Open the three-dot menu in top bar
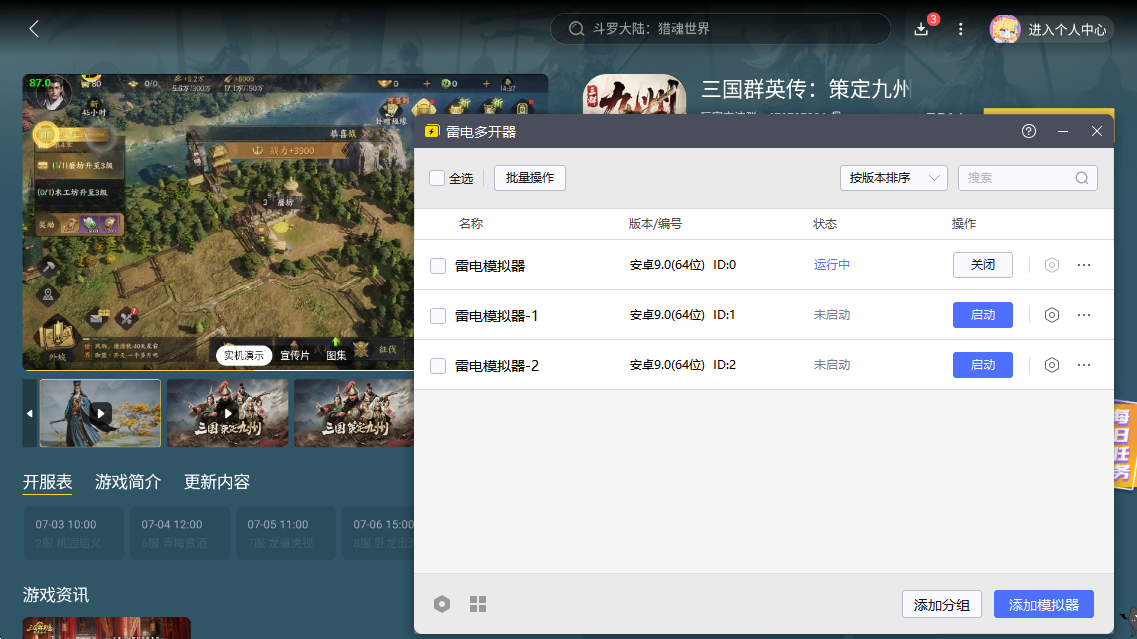The image size is (1137, 639). coord(961,29)
